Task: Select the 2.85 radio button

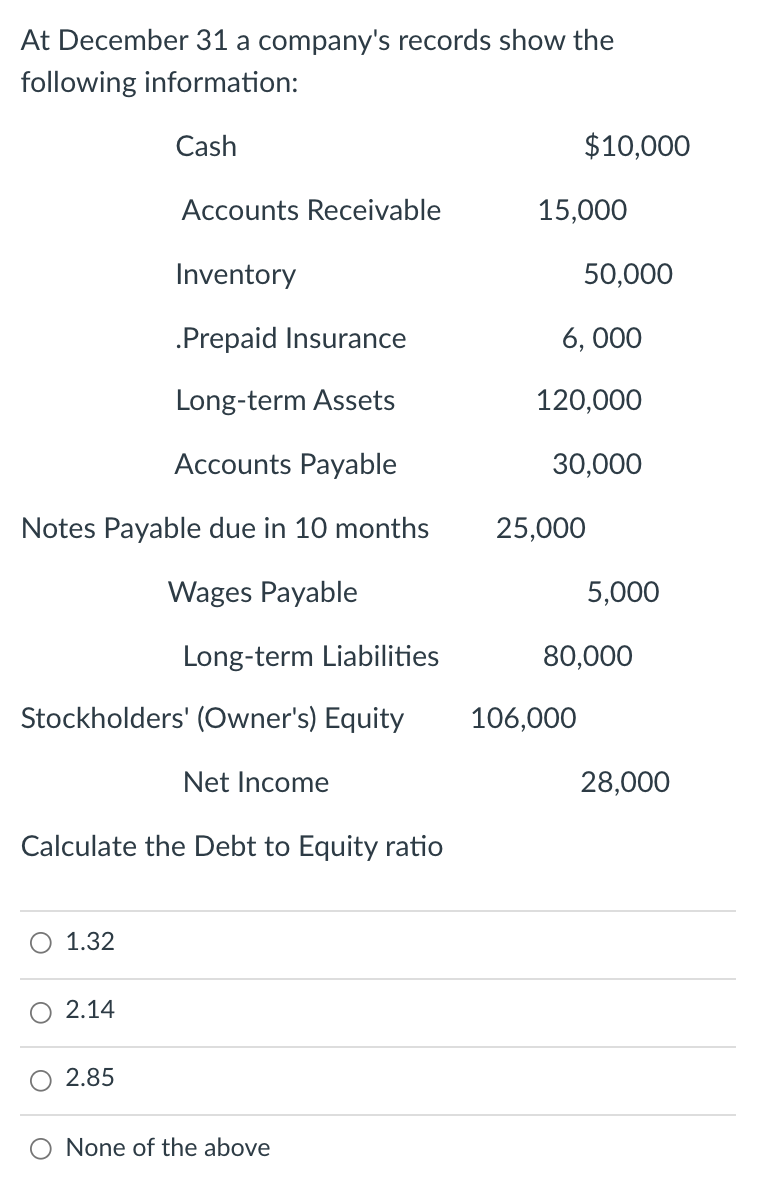Action: [x=40, y=1081]
